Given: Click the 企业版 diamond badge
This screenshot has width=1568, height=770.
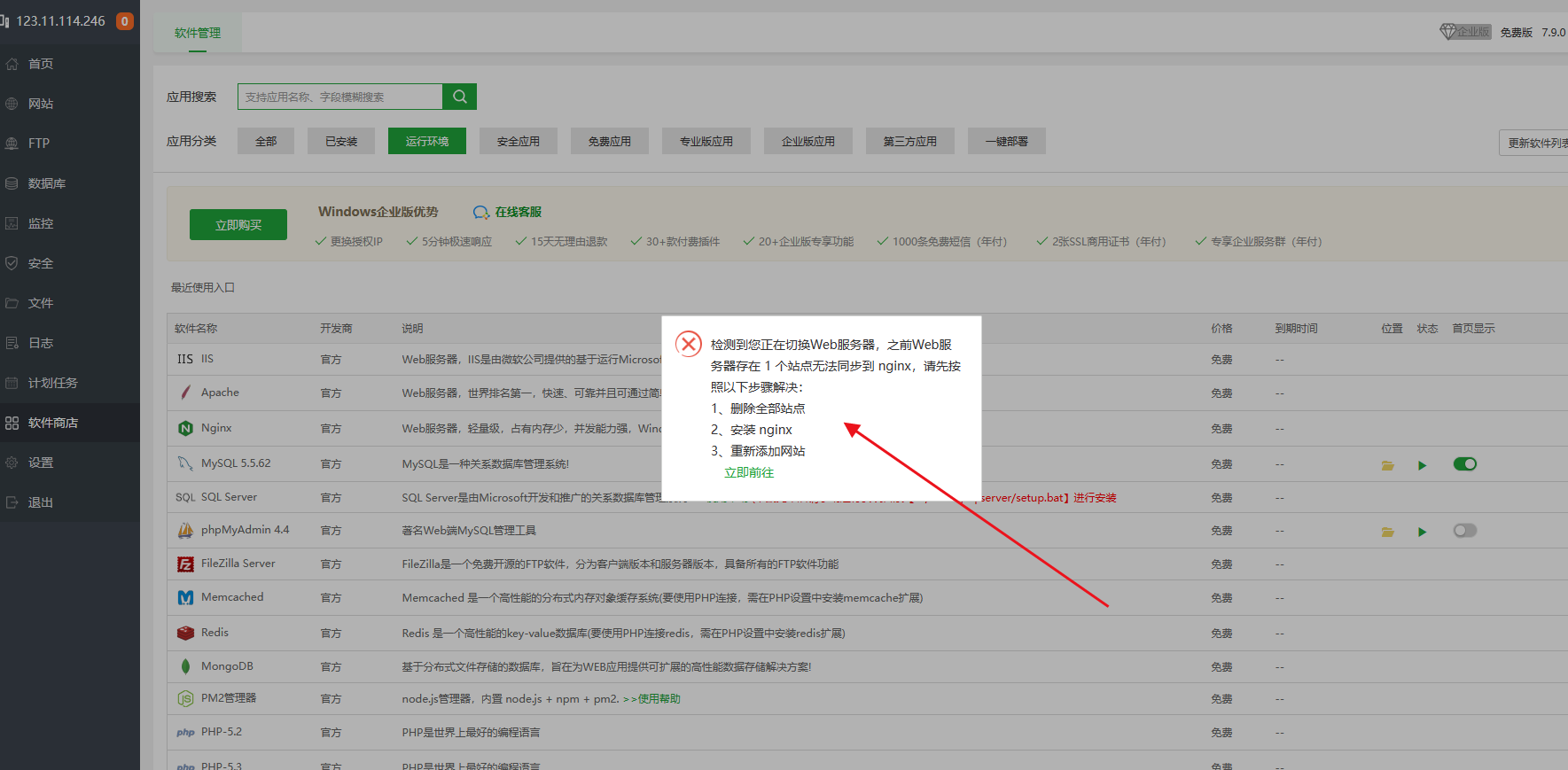Looking at the screenshot, I should [x=1465, y=32].
